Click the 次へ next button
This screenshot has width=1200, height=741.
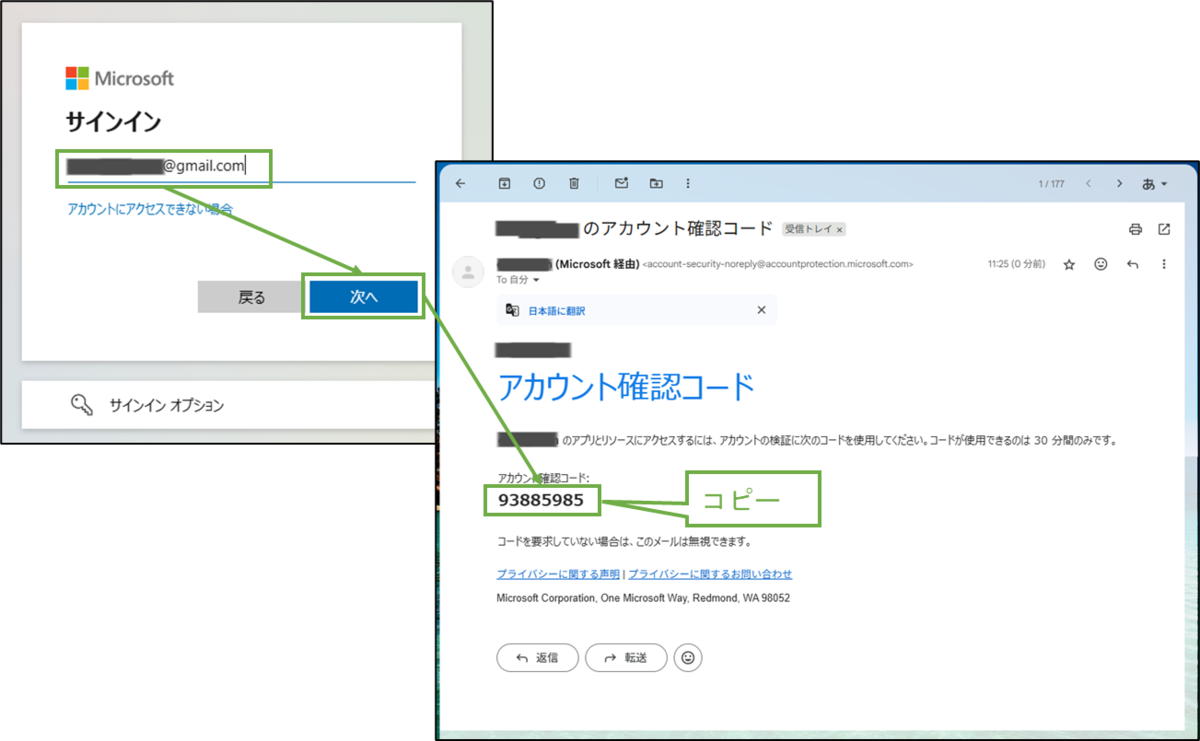click(x=363, y=297)
